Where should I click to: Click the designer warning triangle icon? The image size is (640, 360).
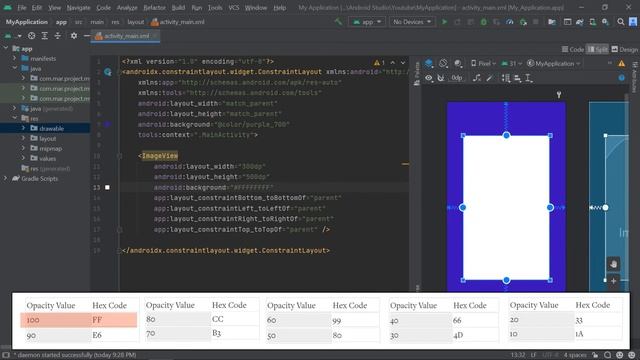click(x=621, y=63)
